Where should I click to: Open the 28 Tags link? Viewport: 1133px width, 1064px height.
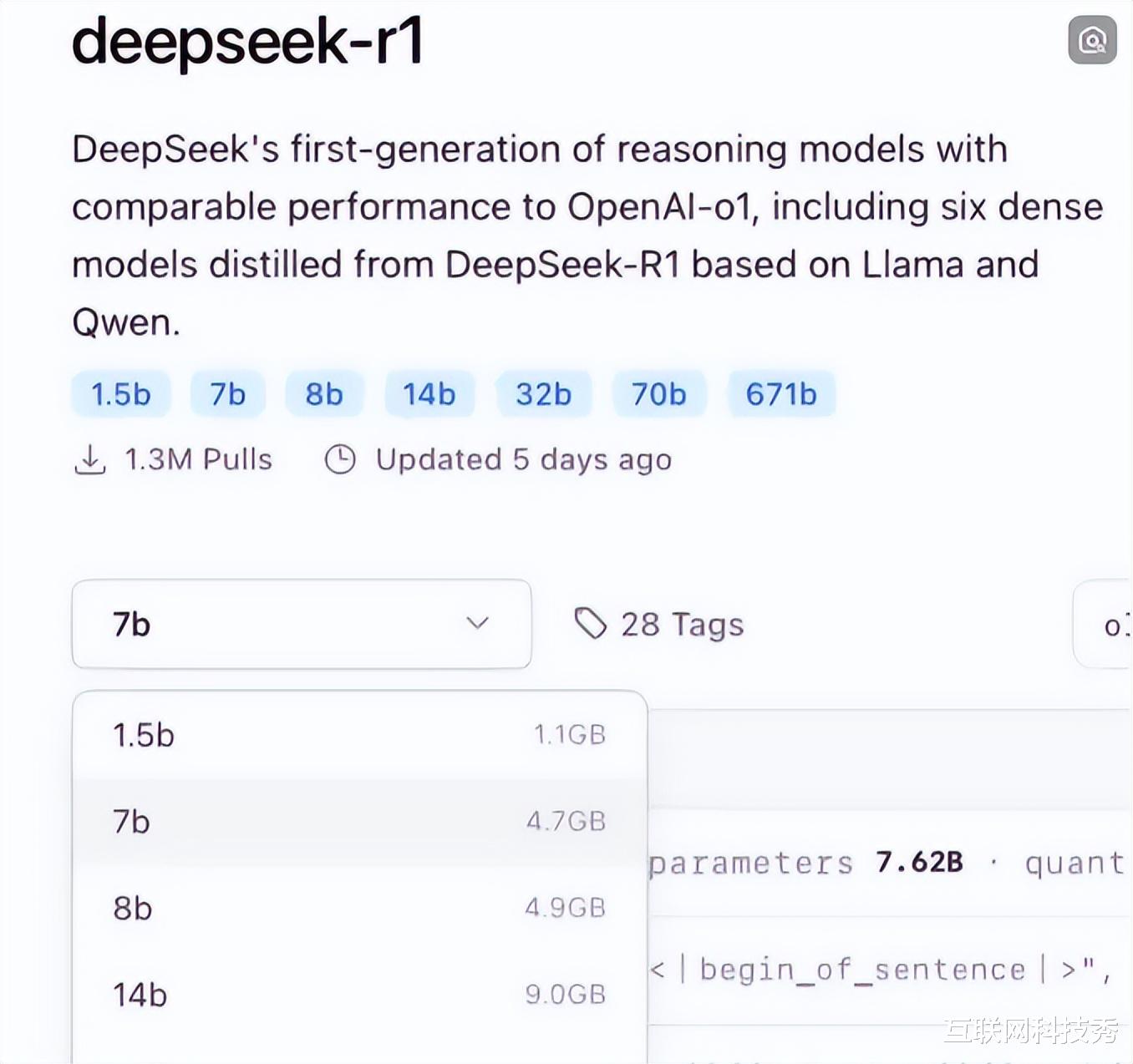pos(681,625)
